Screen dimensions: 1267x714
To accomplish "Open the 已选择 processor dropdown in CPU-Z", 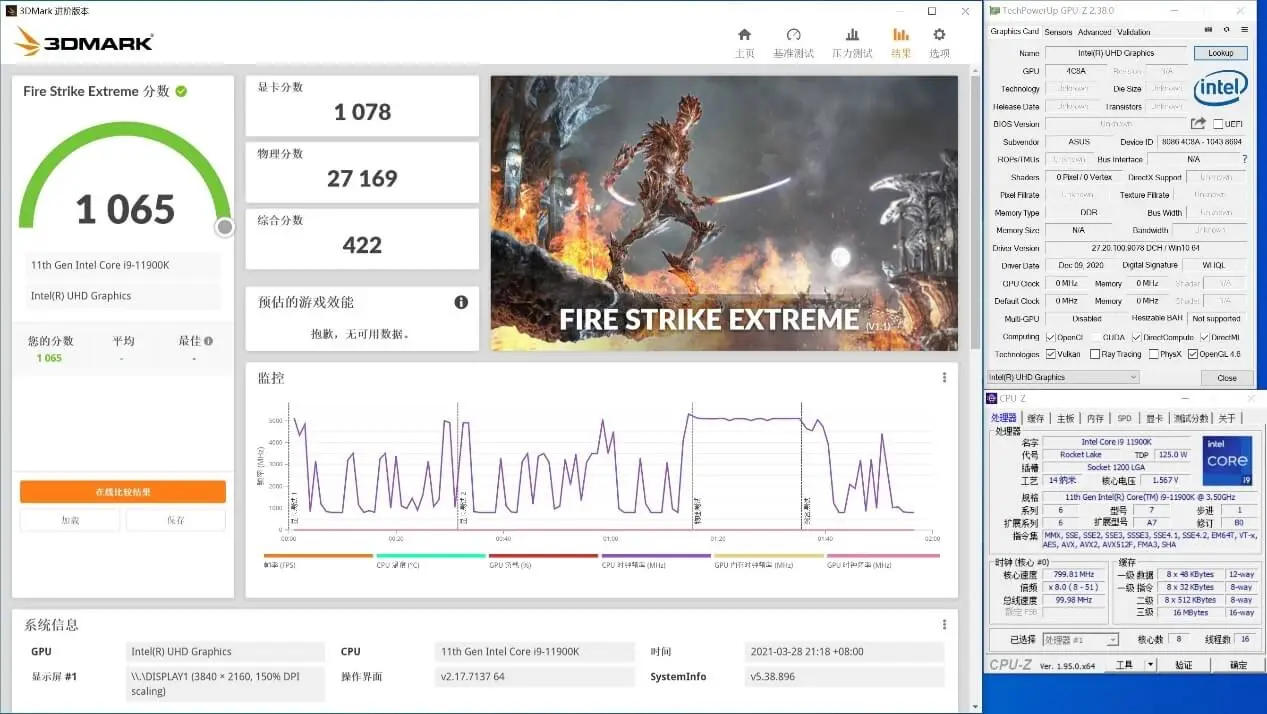I will [1080, 640].
